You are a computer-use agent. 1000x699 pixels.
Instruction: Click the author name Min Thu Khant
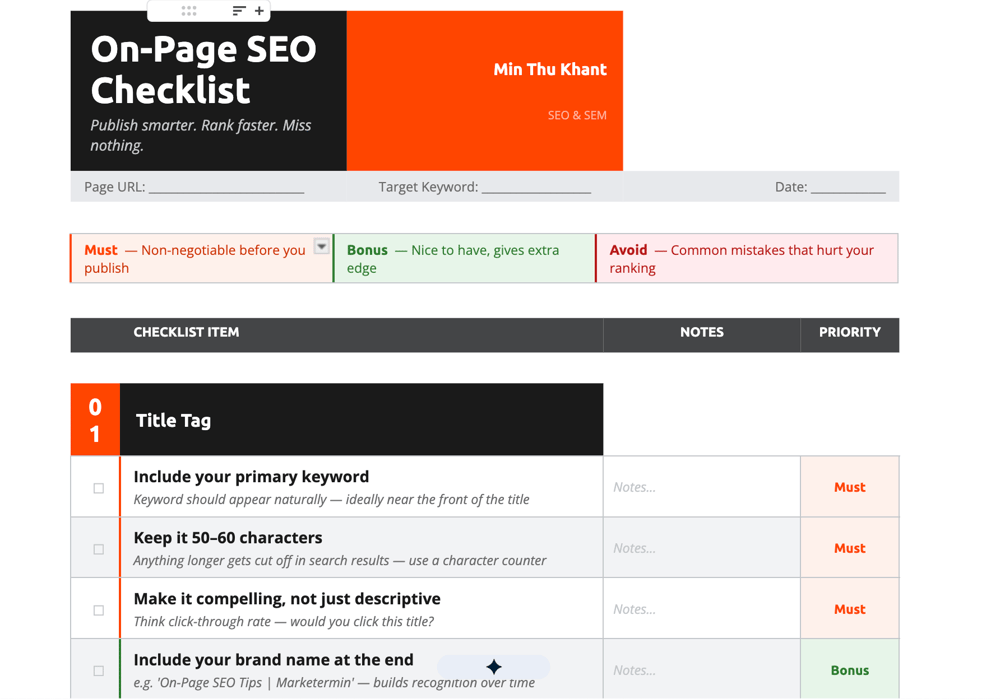[x=550, y=70]
